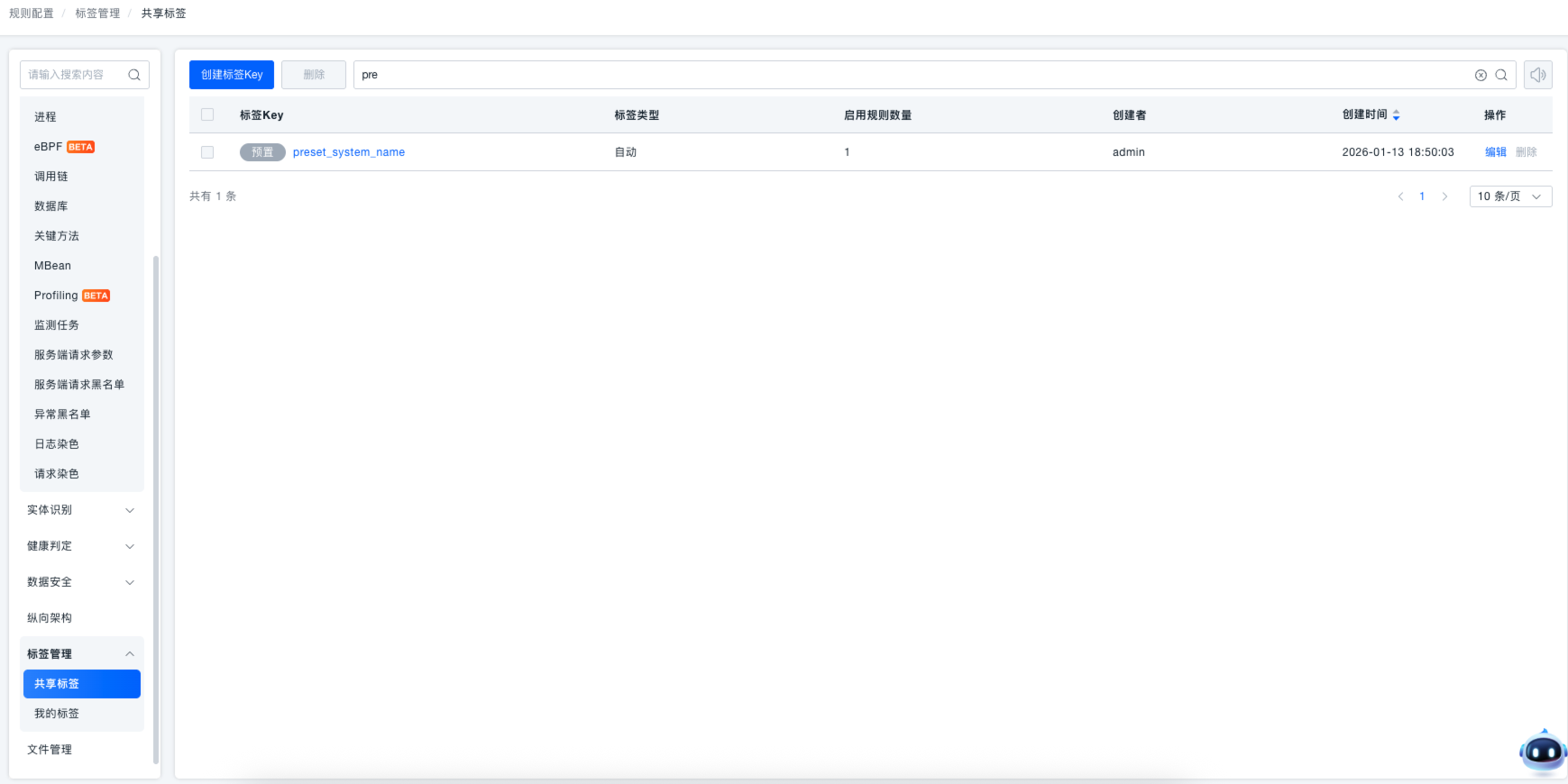Click the sidebar search input field
Screen dimensions: 1568x784
74,75
